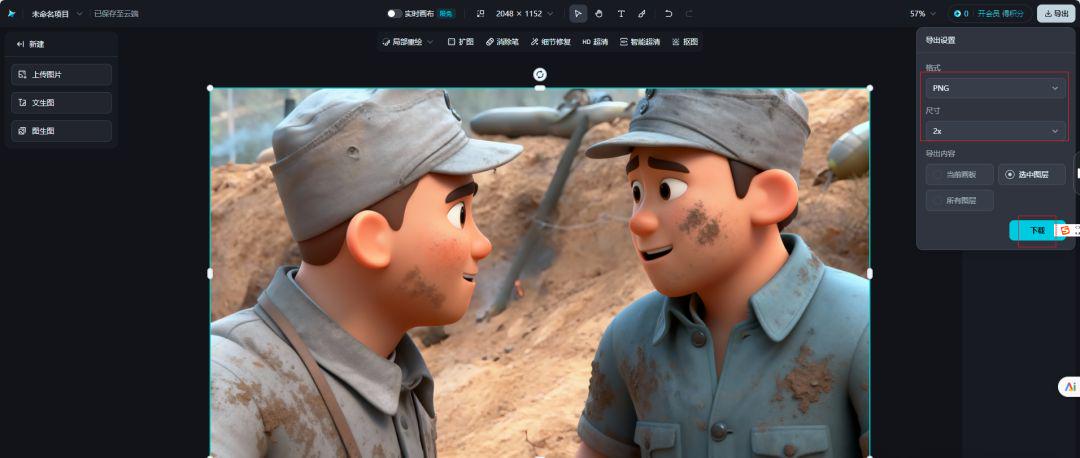
Task: Click the undo arrow icon
Action: pos(668,14)
